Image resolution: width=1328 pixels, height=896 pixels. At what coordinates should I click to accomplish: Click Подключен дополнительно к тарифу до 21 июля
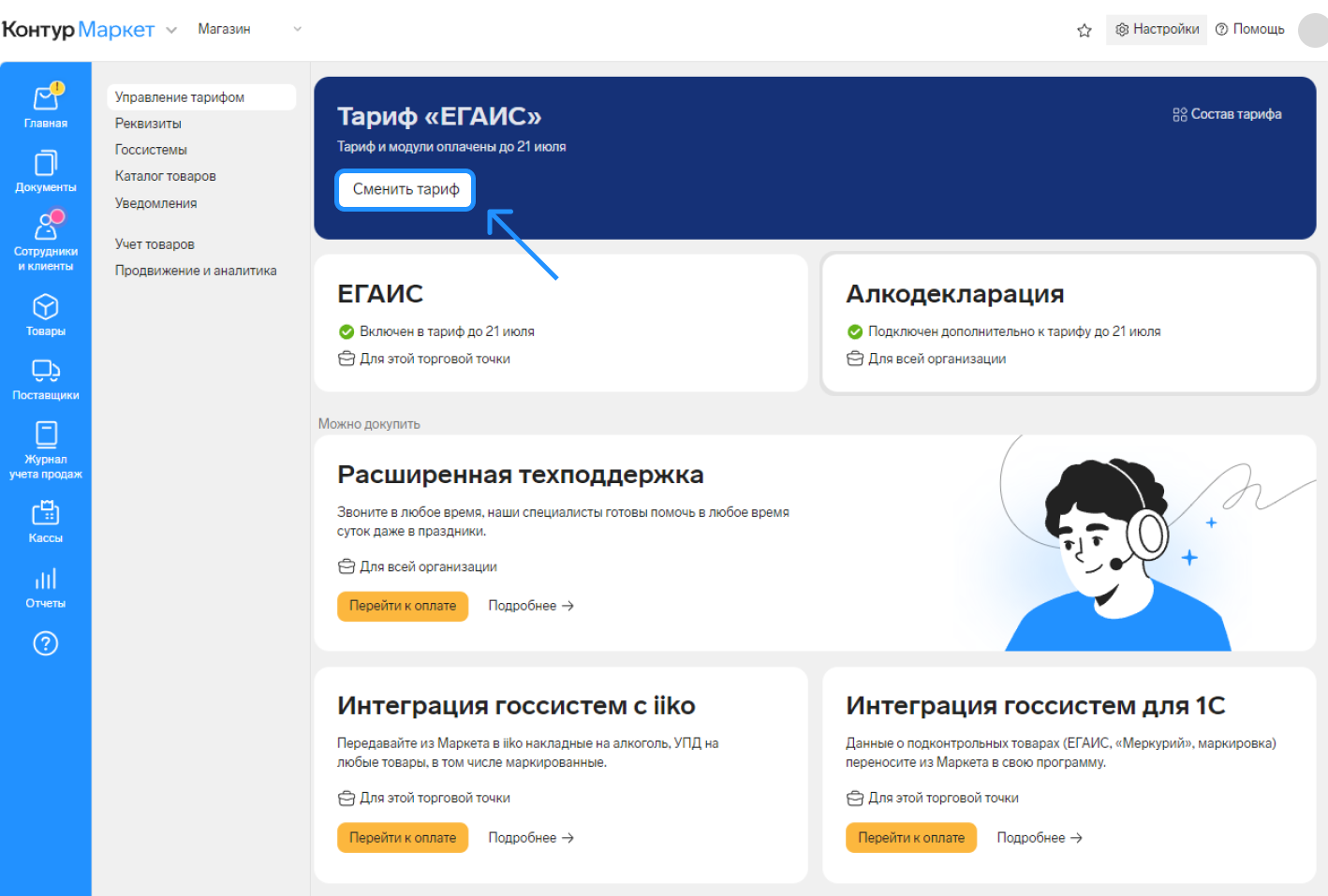point(1014,331)
